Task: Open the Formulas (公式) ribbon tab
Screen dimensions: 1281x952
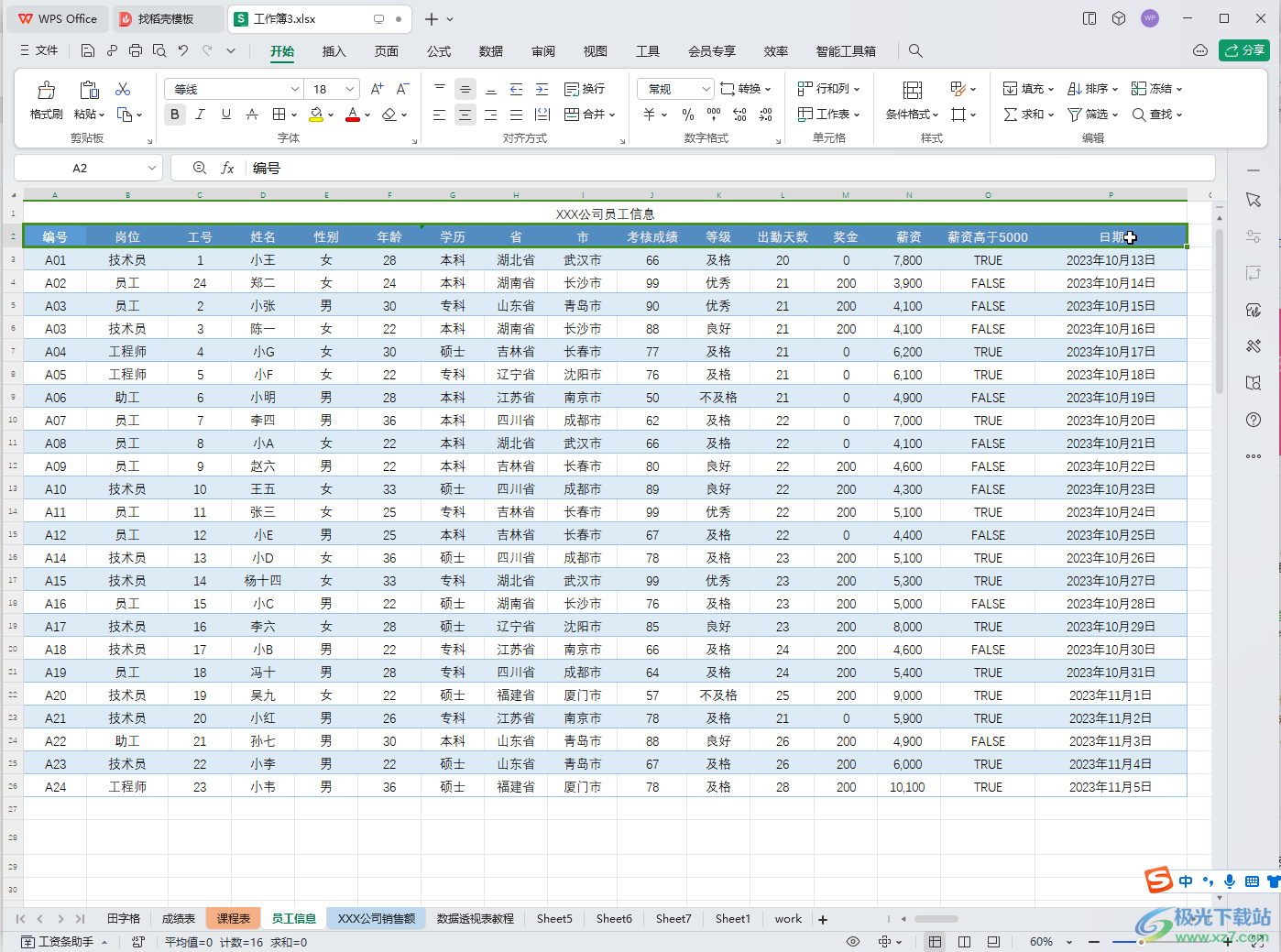Action: tap(439, 51)
